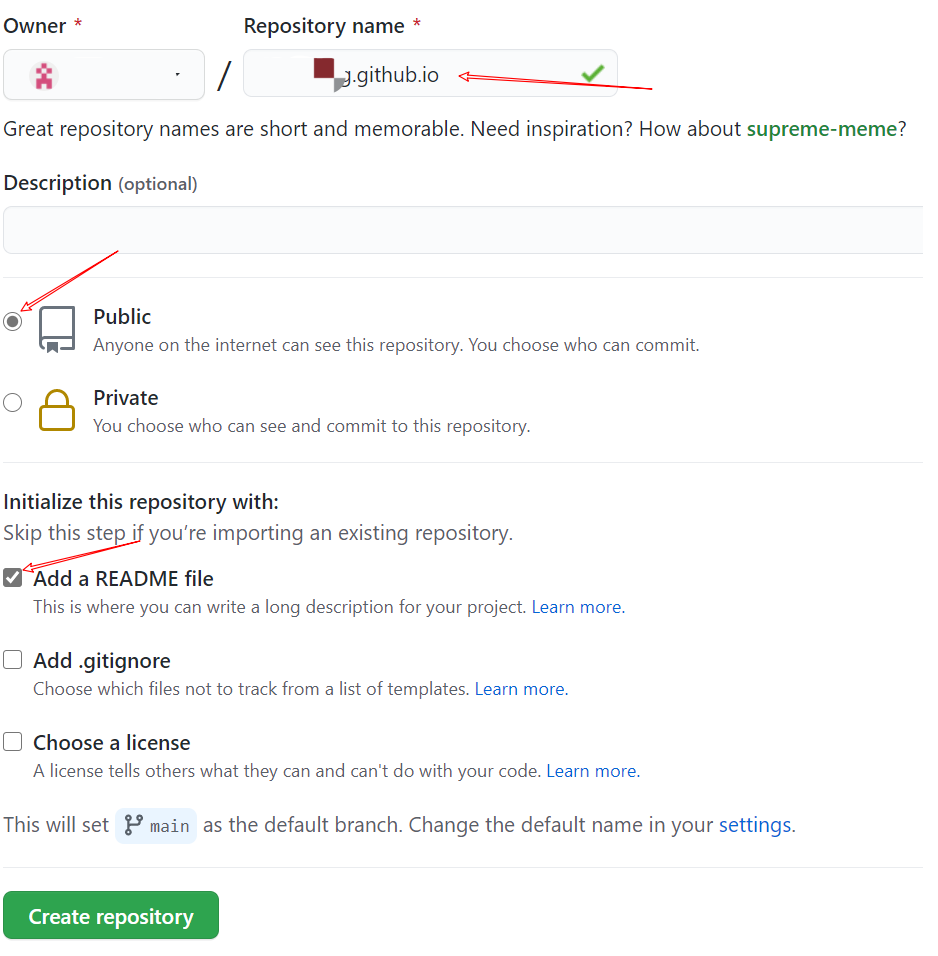938x956 pixels.
Task: Click the green checkmark in repository name field
Action: coord(593,73)
